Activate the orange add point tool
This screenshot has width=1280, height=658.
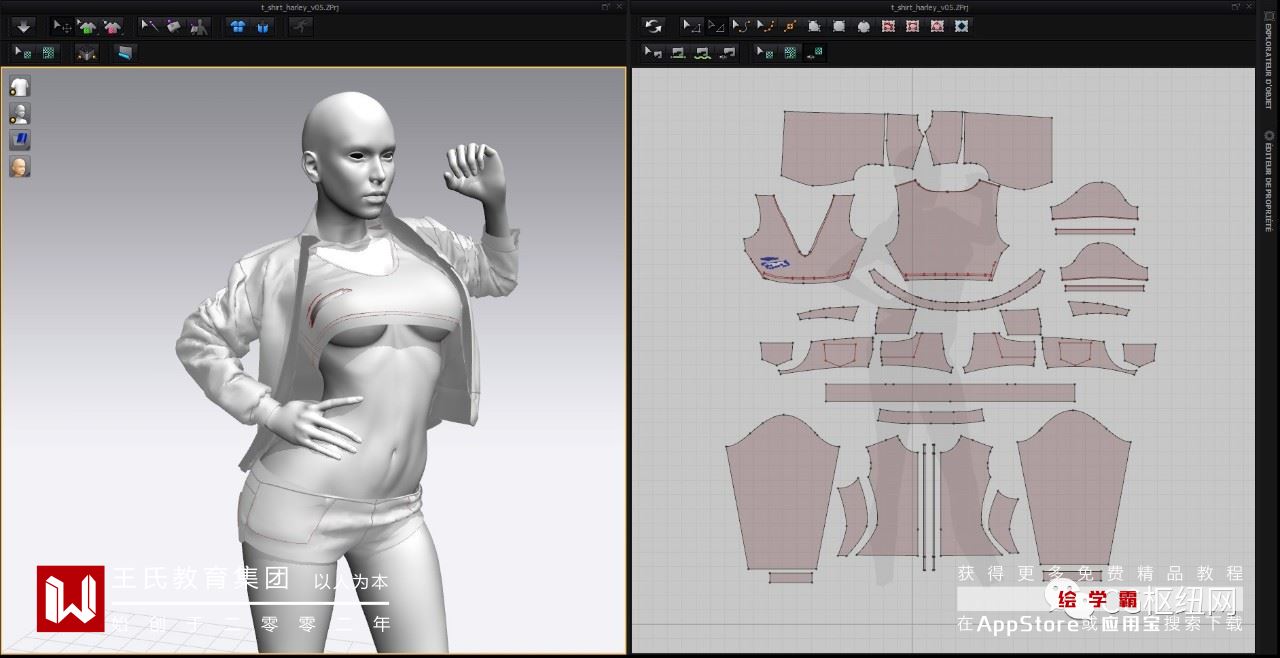(x=790, y=26)
